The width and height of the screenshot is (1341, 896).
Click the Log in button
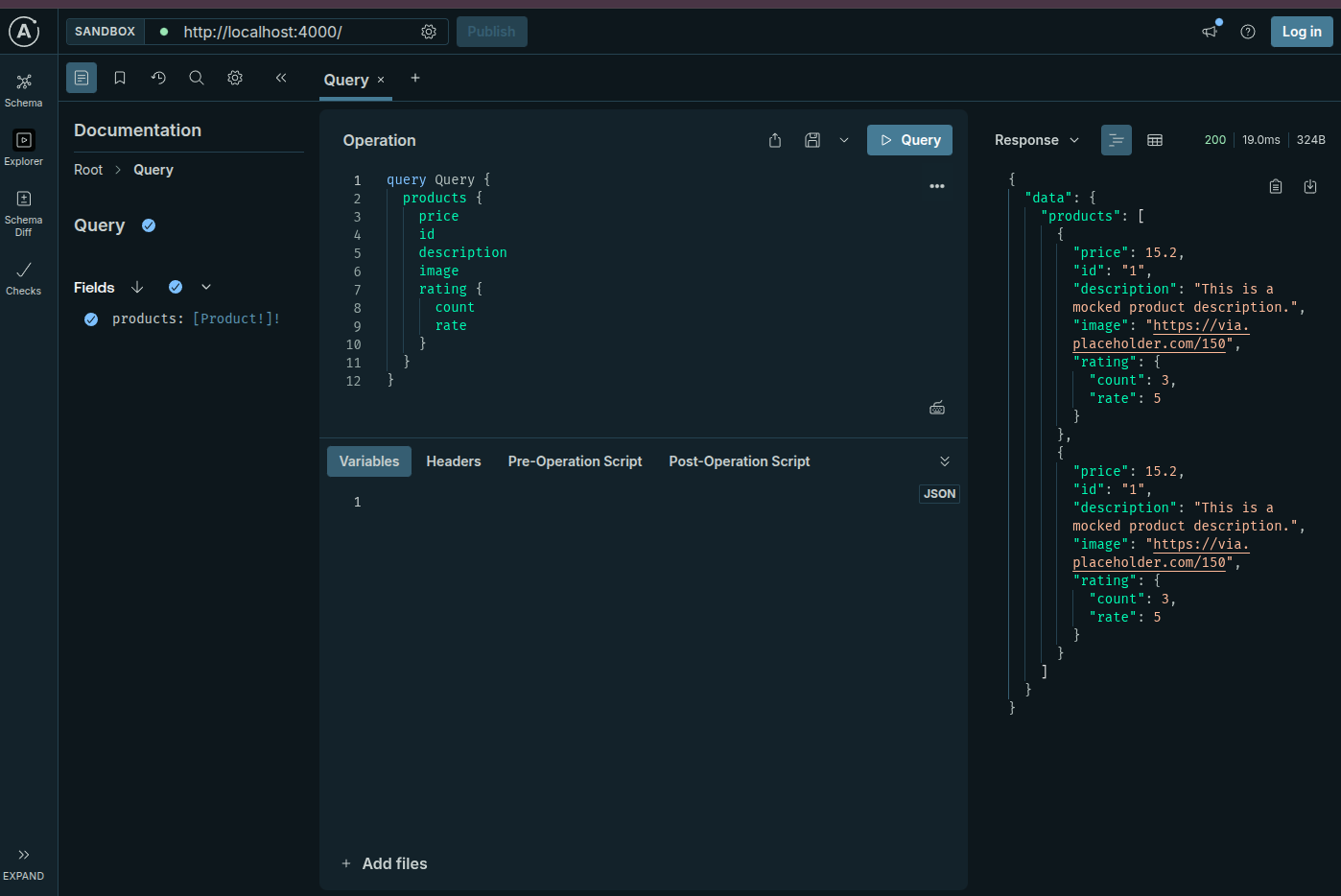coord(1301,31)
